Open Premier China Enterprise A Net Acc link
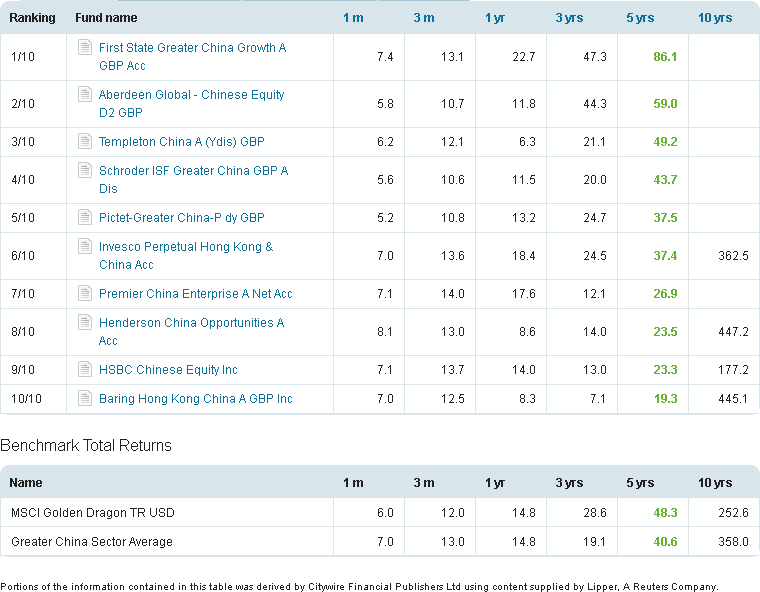The image size is (760, 592). [196, 294]
